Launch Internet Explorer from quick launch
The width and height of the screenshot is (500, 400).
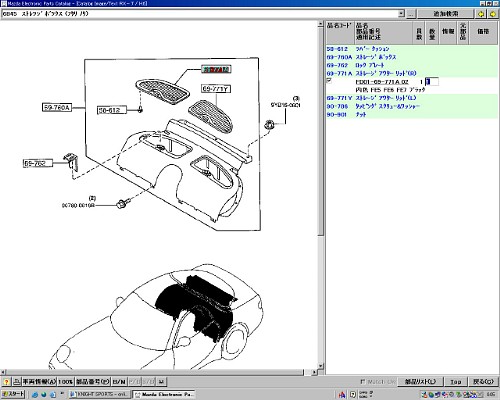coord(35,395)
